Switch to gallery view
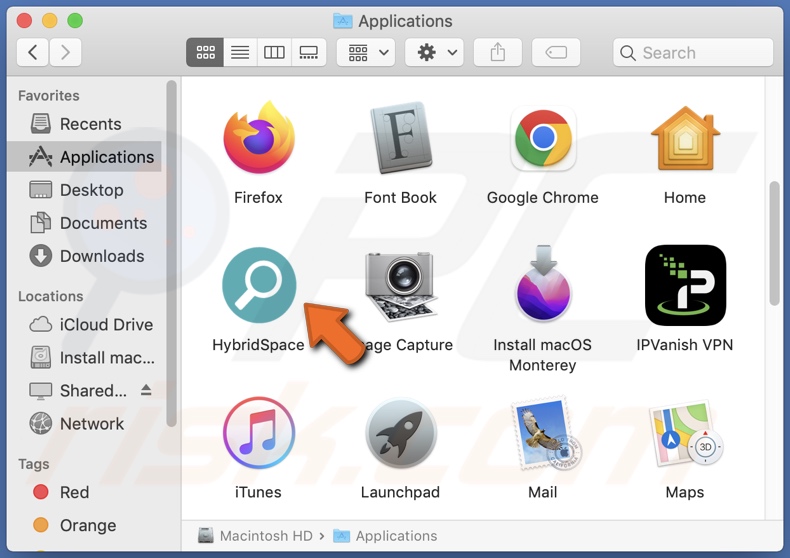Screen dimensions: 790x558 pos(308,52)
